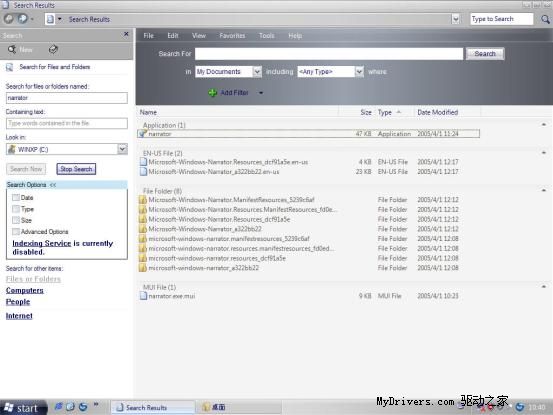The height and width of the screenshot is (415, 553).
Task: Open the <Any Type> dropdown
Action: [359, 72]
